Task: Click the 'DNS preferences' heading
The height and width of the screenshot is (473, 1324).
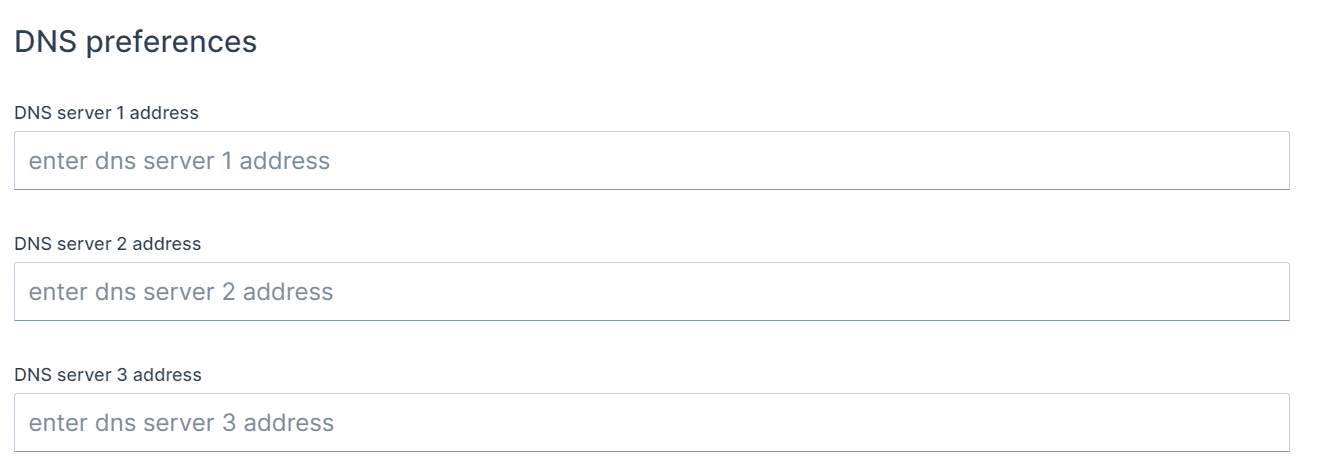Action: [135, 42]
